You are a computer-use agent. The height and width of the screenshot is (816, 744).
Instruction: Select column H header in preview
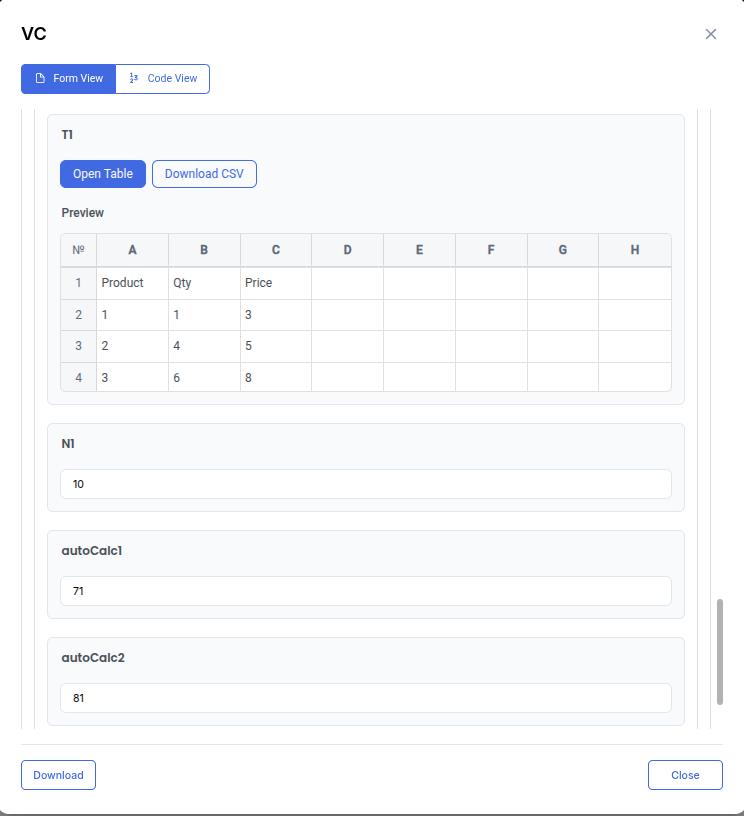click(635, 250)
